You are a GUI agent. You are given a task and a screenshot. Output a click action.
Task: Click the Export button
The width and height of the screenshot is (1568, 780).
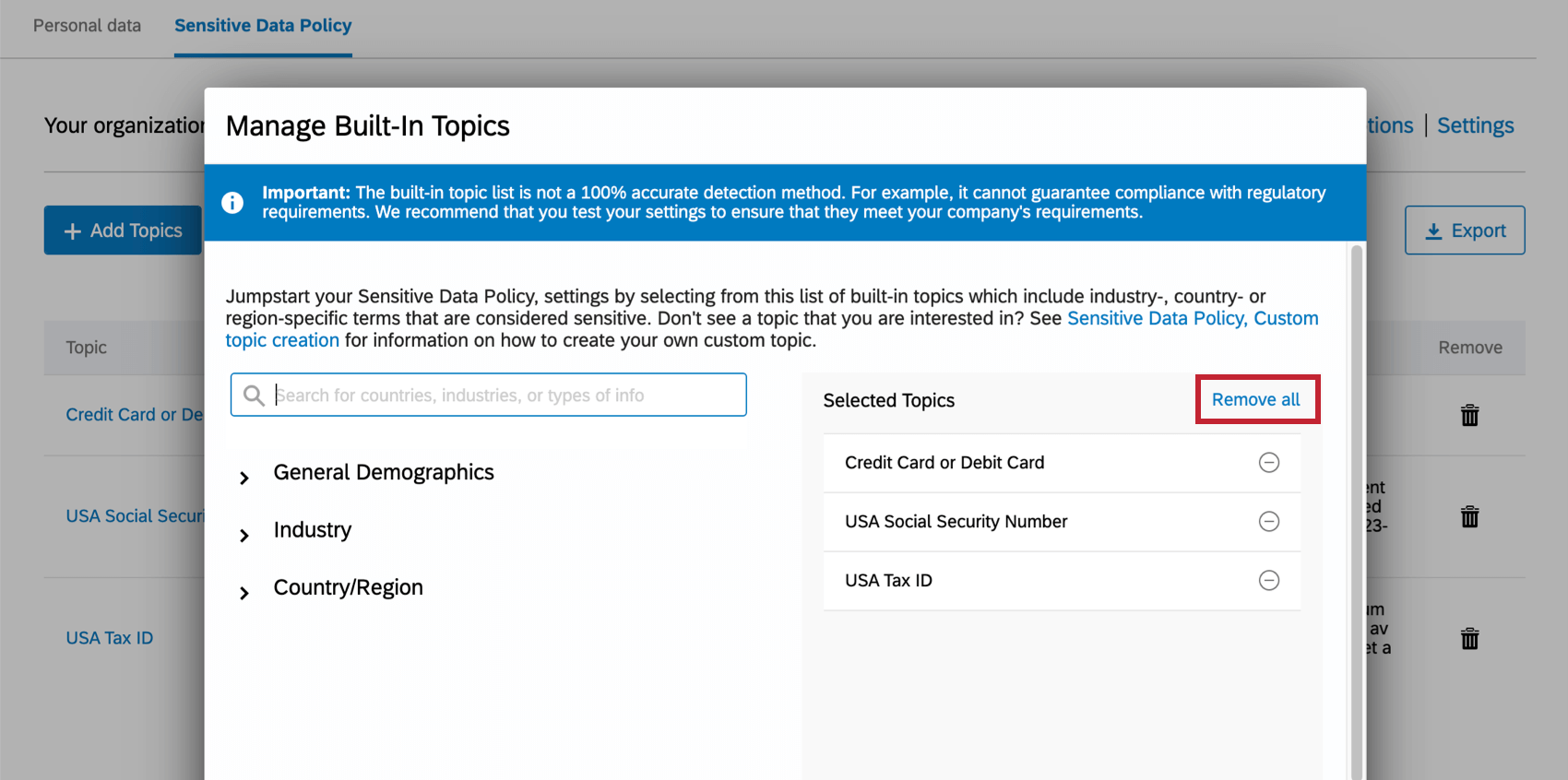[1465, 230]
